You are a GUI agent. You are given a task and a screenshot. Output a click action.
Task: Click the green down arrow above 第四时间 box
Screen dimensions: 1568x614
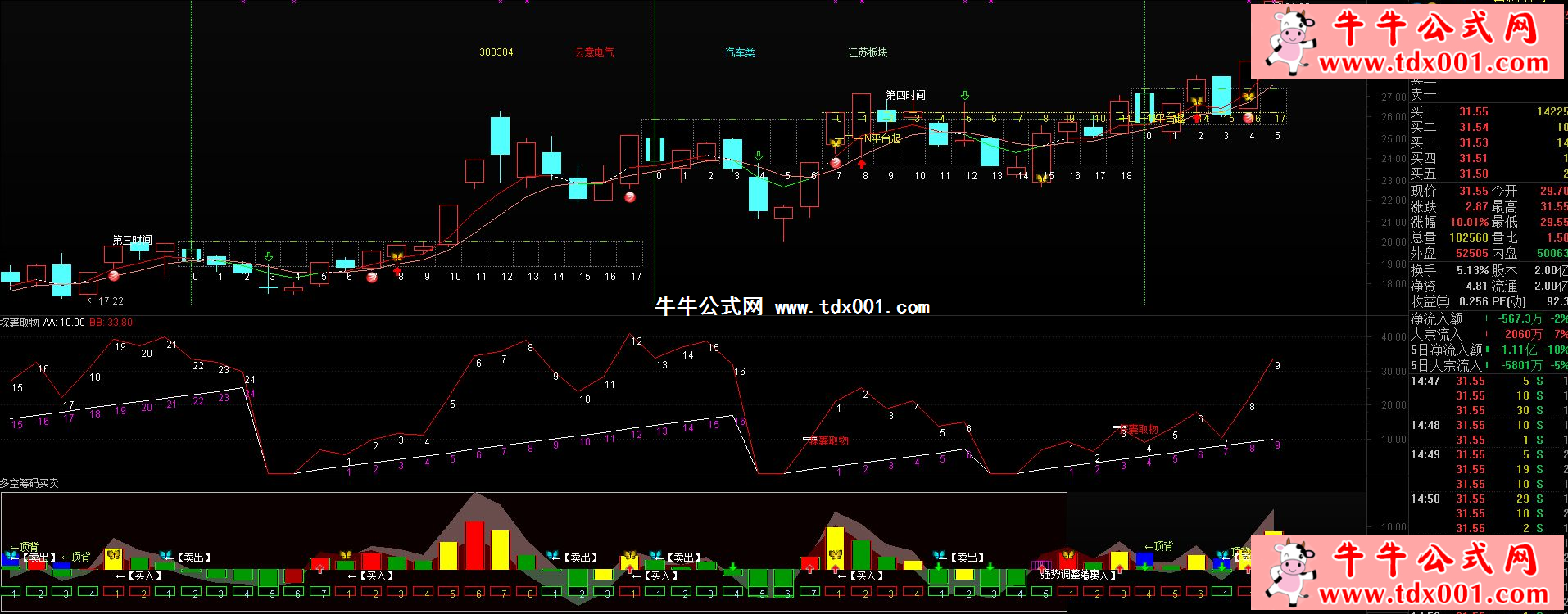tap(965, 97)
